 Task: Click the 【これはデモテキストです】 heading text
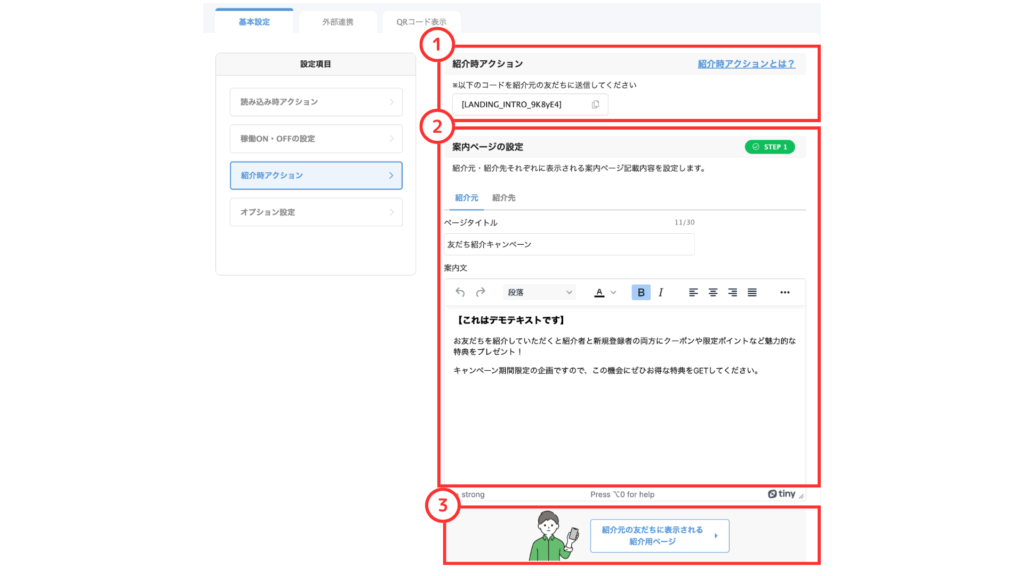510,320
